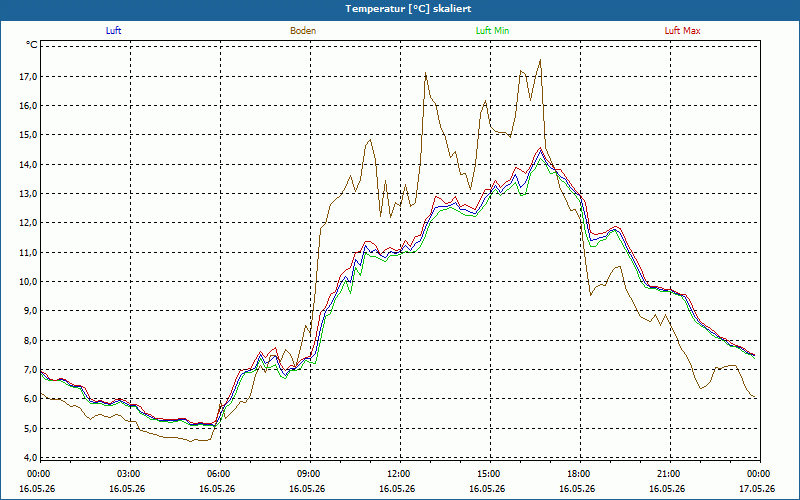This screenshot has height=500, width=800.
Task: Click the '09:00' time axis label
Action: 310,474
